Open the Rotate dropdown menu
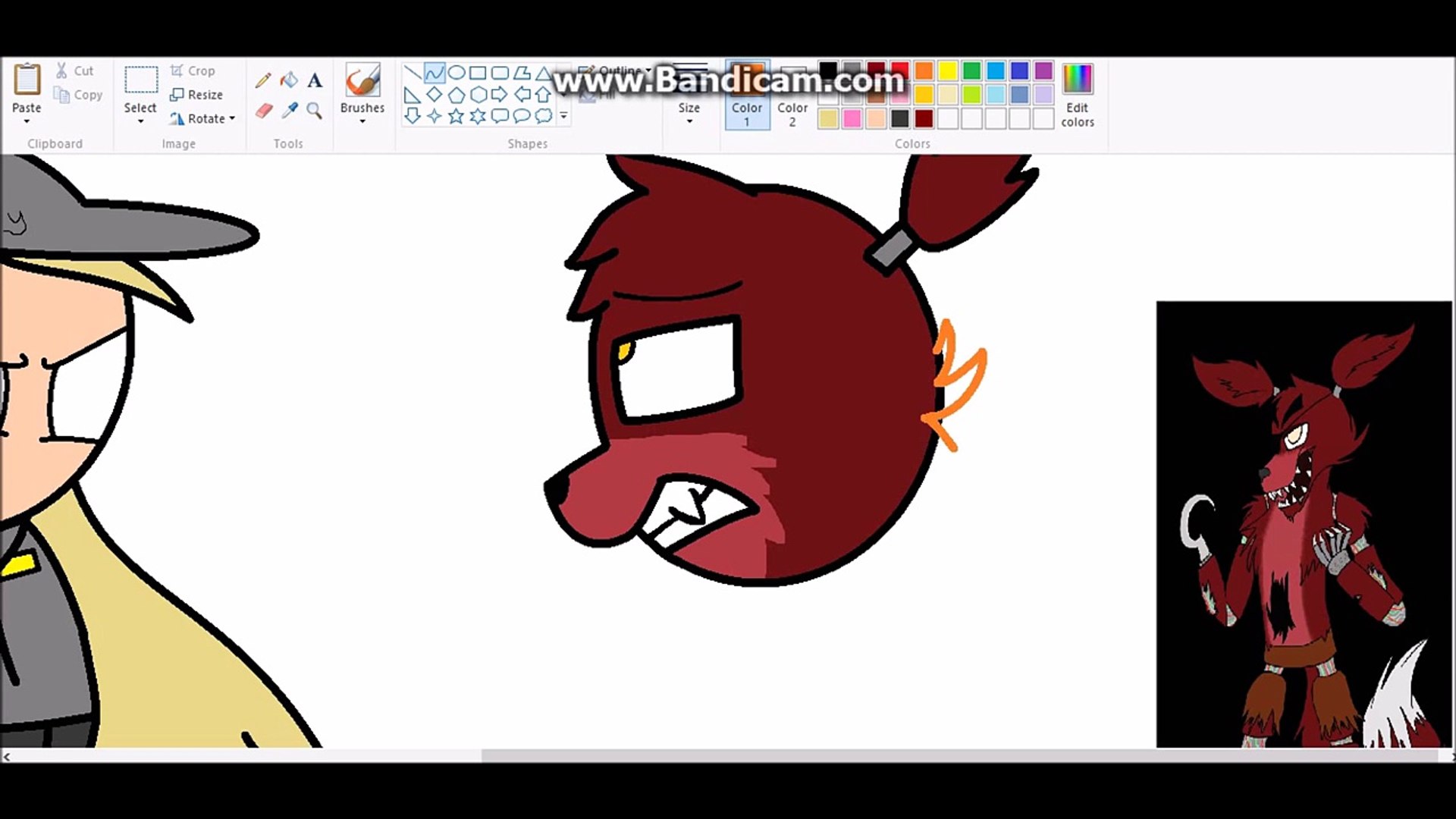 (x=202, y=118)
